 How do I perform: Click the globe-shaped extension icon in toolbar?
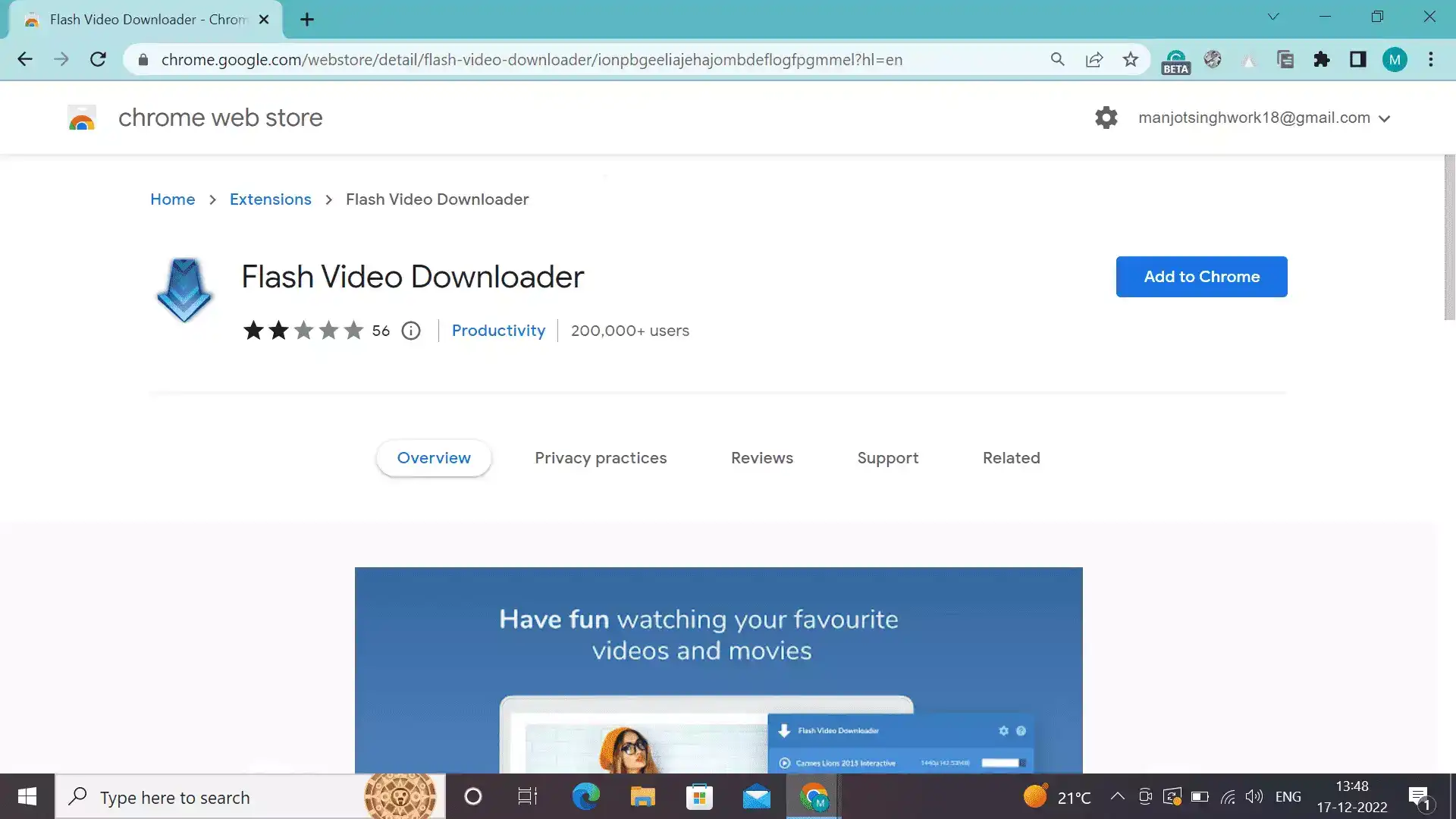point(1213,59)
